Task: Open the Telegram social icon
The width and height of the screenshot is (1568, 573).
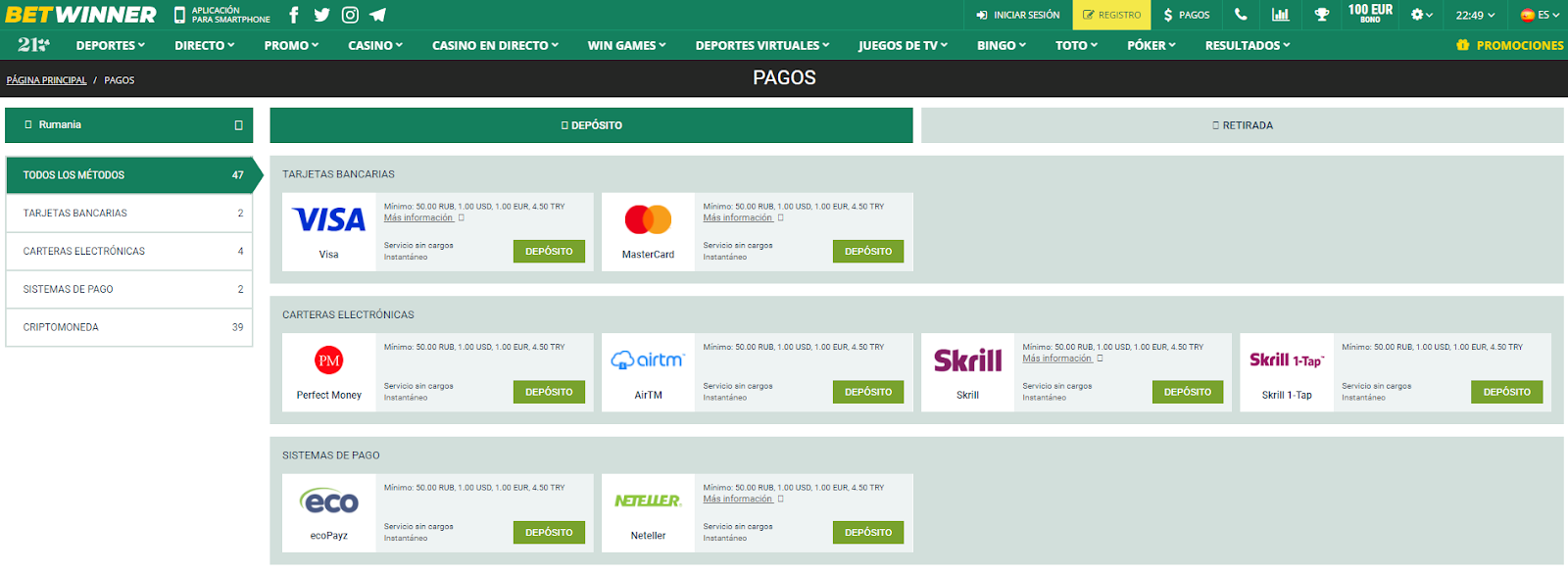Action: (x=378, y=15)
